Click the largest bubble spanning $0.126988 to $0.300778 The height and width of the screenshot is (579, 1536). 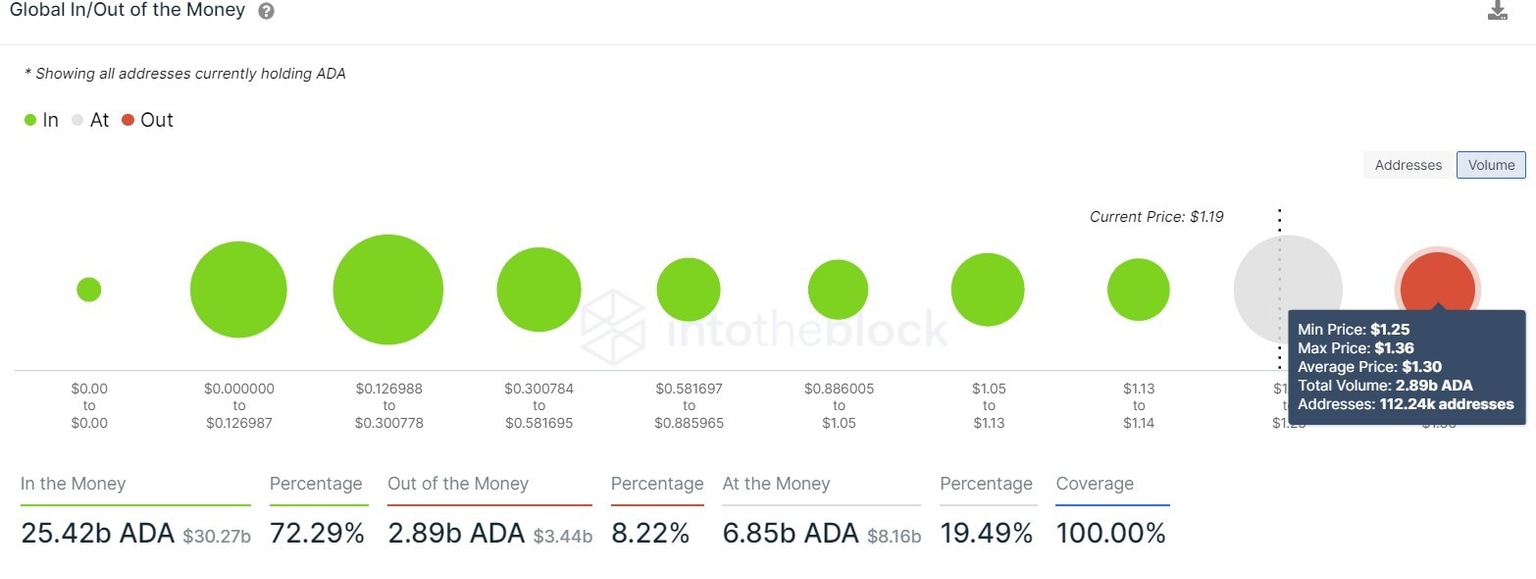pos(388,288)
